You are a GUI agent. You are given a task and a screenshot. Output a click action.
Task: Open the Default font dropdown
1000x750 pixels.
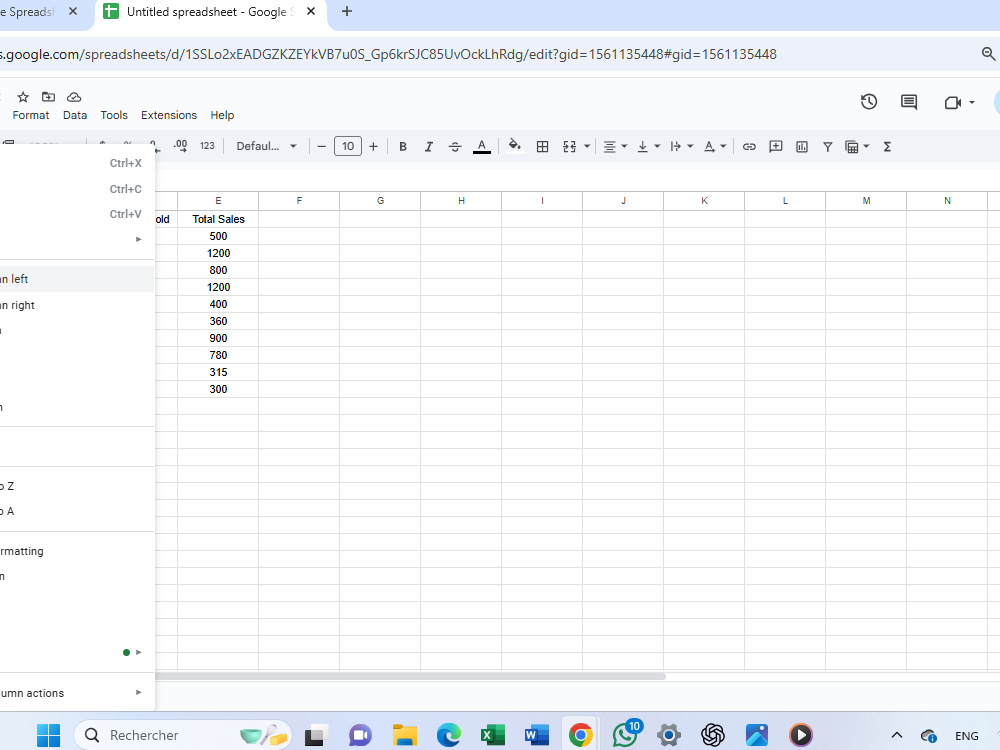click(266, 146)
